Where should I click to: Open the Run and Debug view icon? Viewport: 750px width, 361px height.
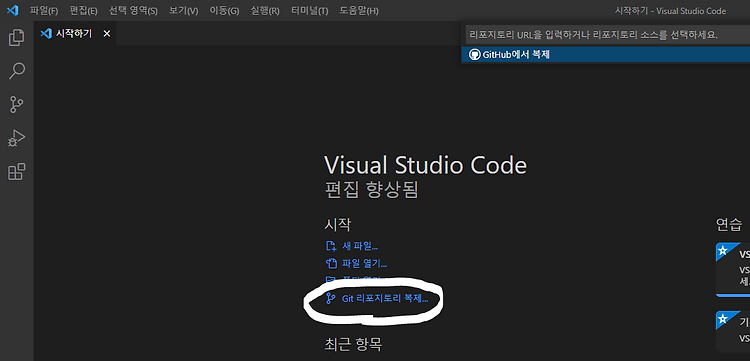pos(17,138)
